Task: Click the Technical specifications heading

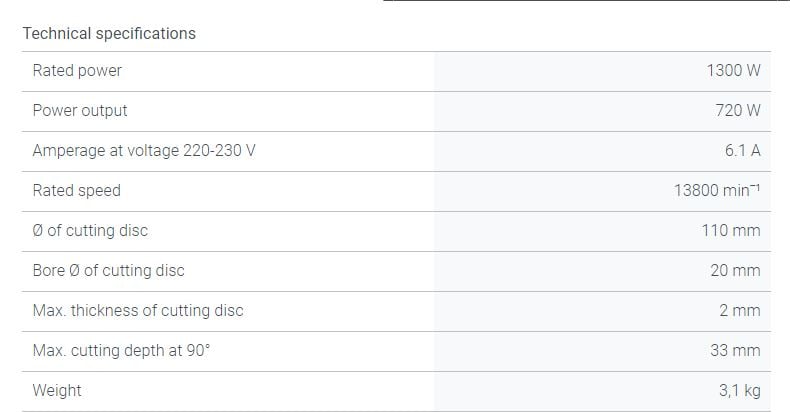Action: click(x=109, y=33)
